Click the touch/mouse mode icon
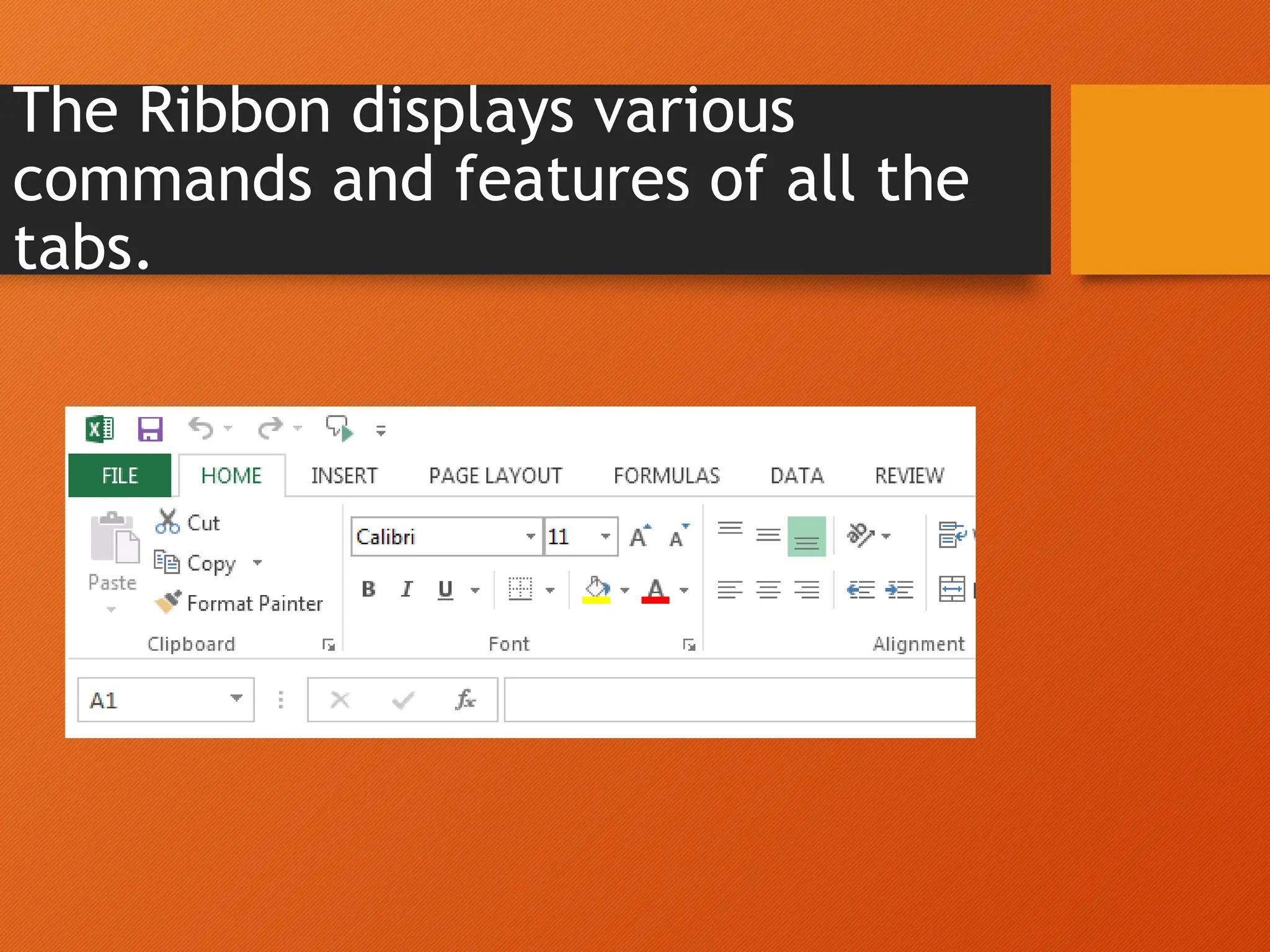 (340, 428)
